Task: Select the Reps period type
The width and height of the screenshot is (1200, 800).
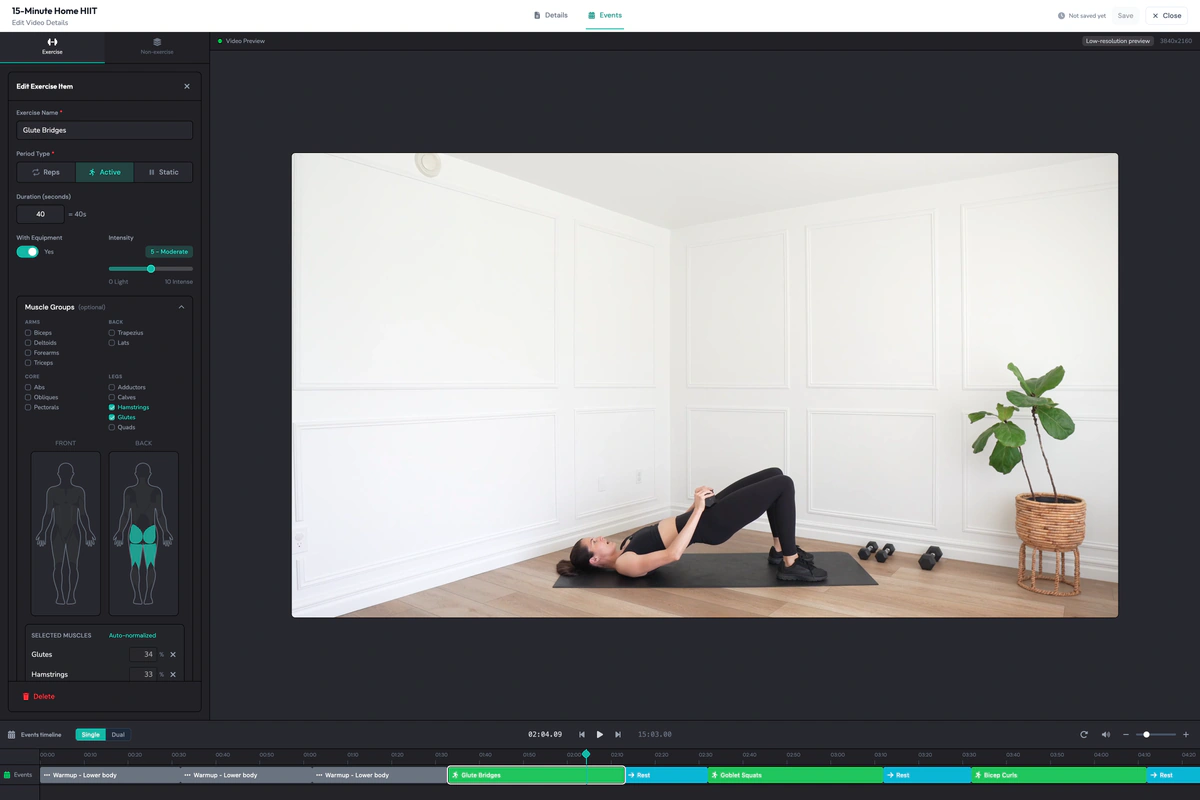Action: (46, 172)
